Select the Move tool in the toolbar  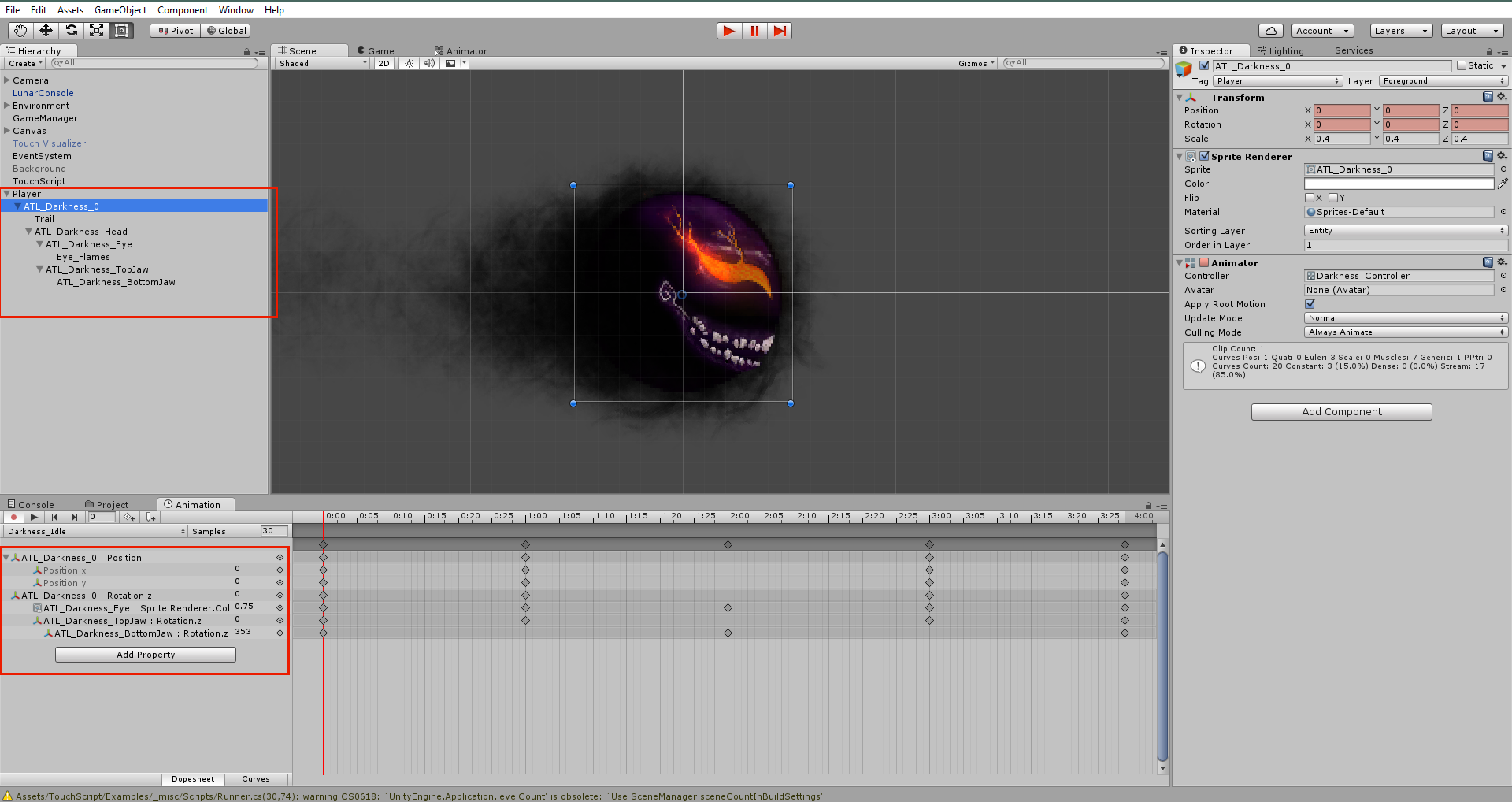tap(46, 31)
